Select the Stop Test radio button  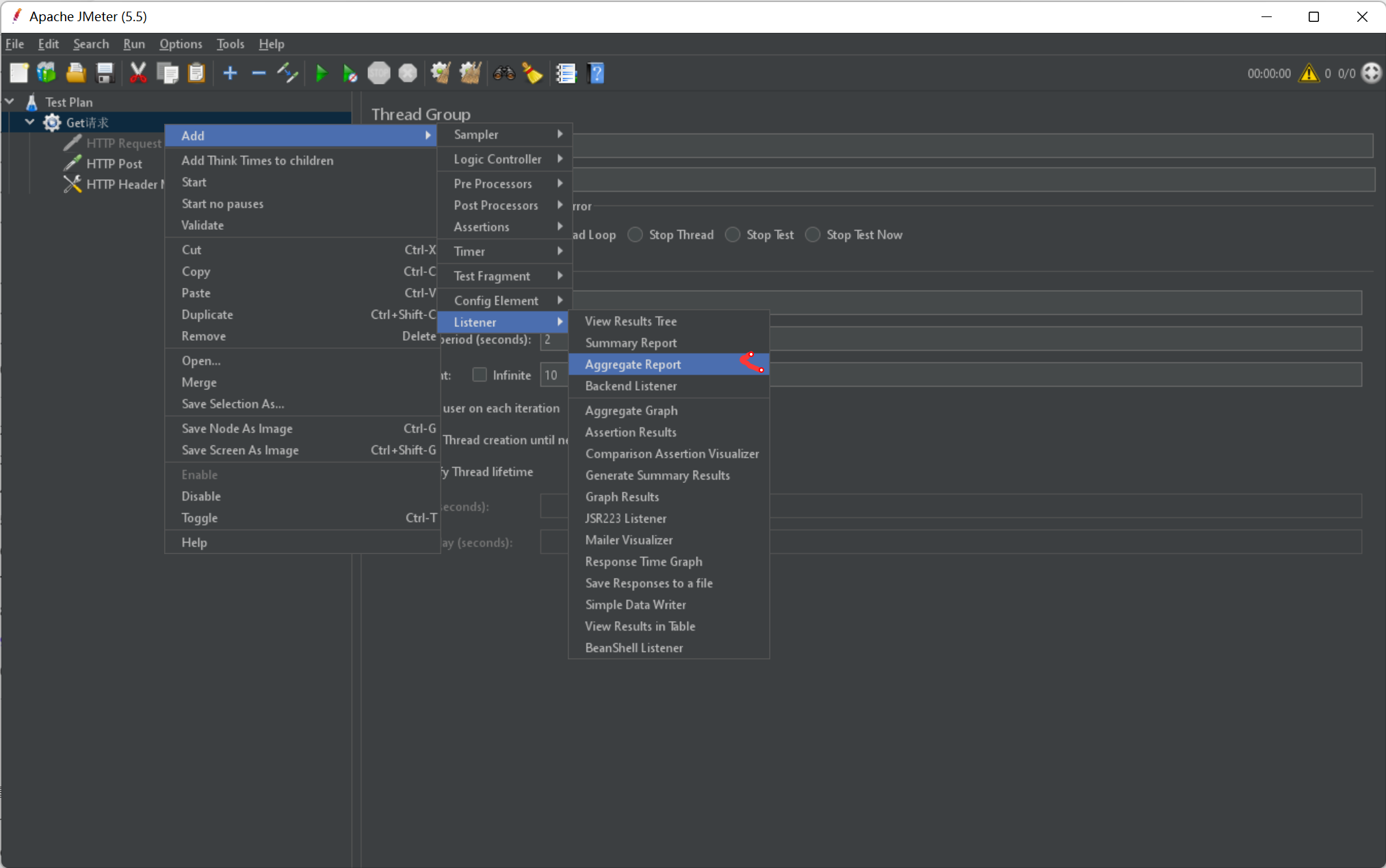click(x=733, y=235)
